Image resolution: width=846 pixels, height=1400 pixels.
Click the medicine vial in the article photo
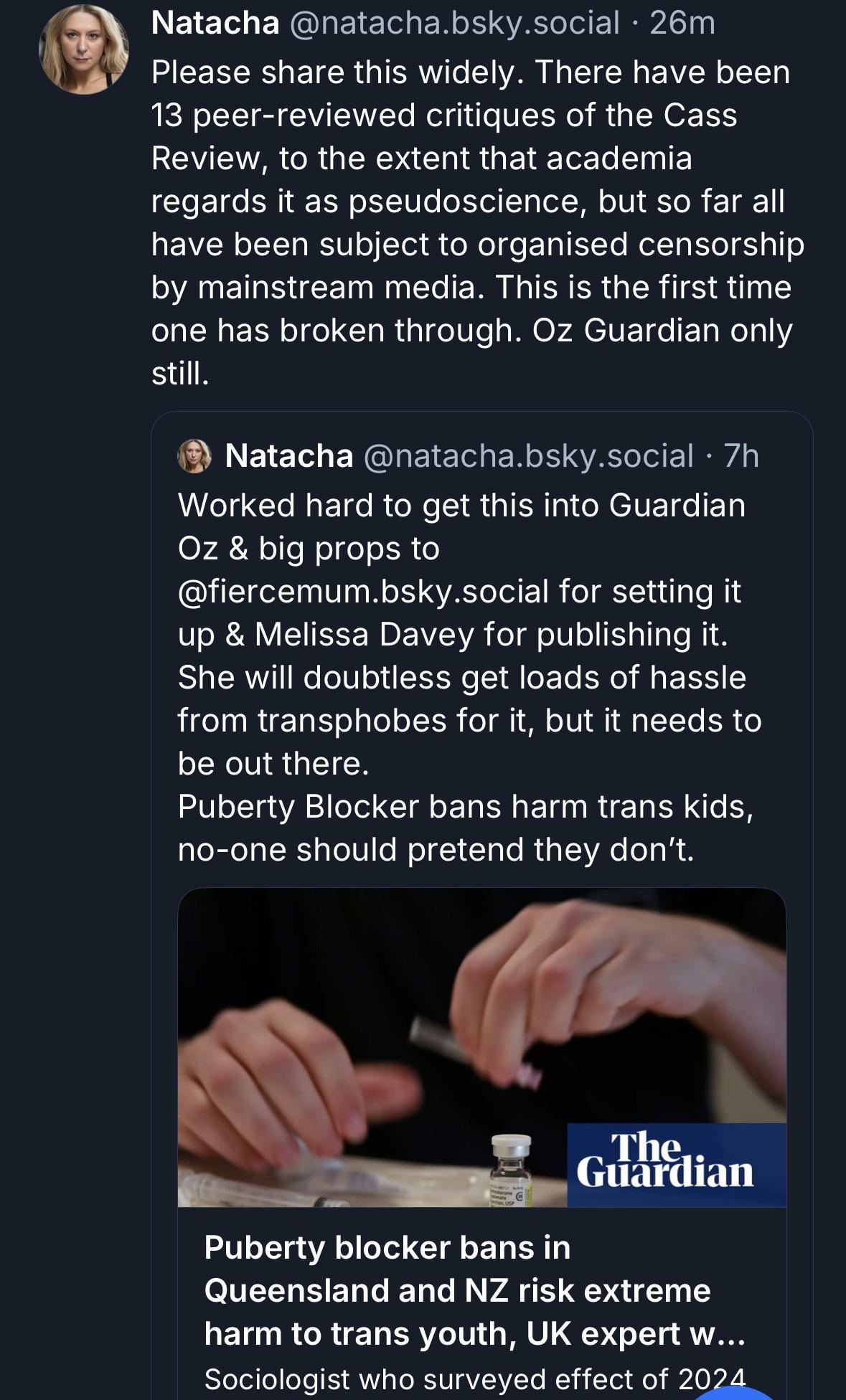coord(511,1169)
